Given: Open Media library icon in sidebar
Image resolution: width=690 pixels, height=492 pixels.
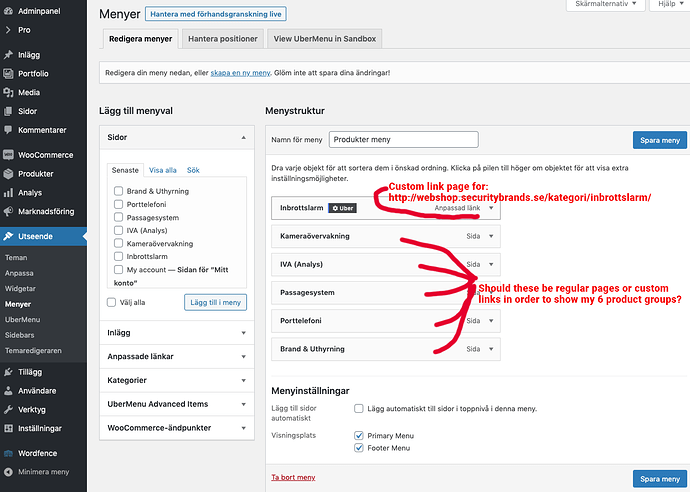Looking at the screenshot, I should click(9, 92).
